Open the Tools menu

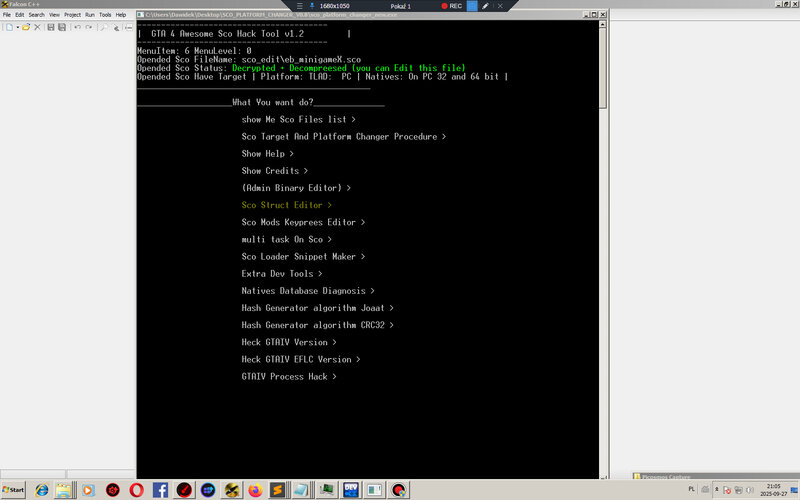[x=105, y=15]
